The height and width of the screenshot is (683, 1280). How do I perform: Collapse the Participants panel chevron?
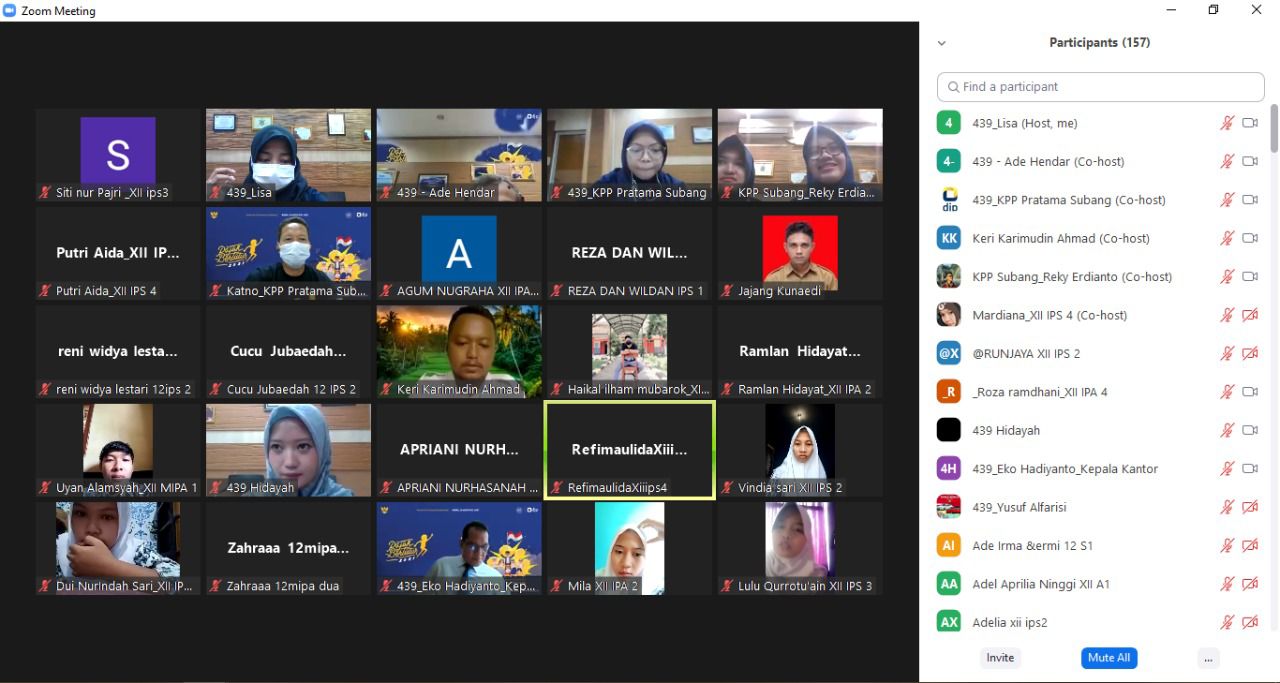(x=941, y=43)
